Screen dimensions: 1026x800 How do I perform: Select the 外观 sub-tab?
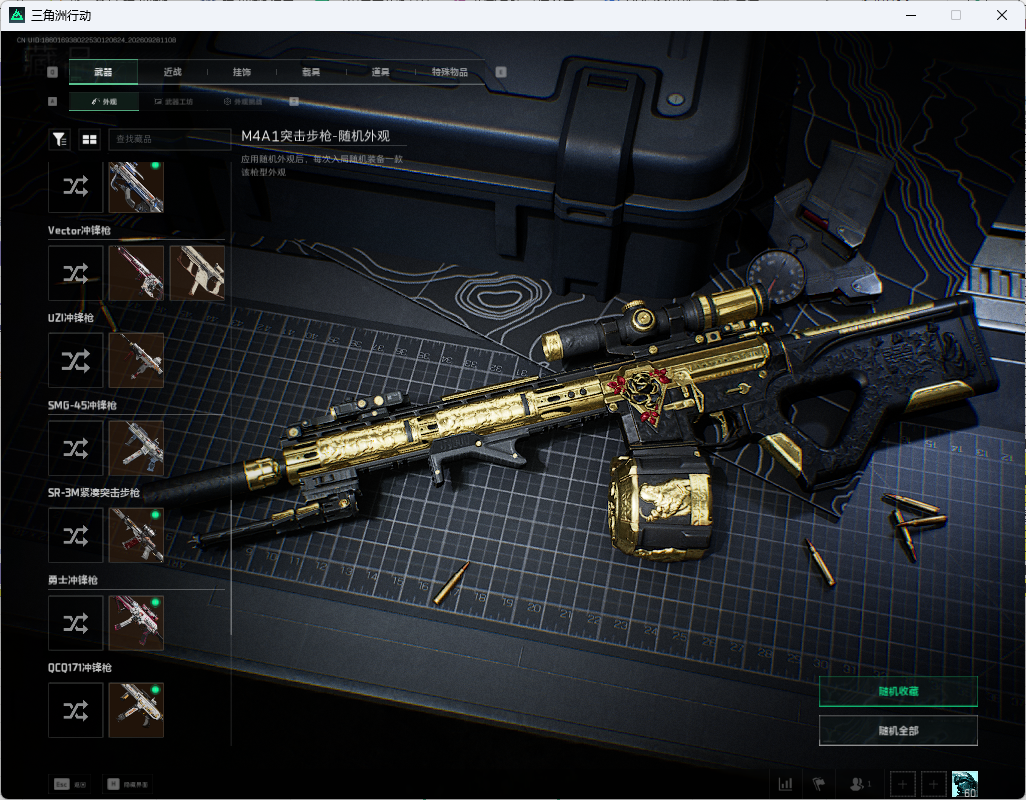coord(103,101)
